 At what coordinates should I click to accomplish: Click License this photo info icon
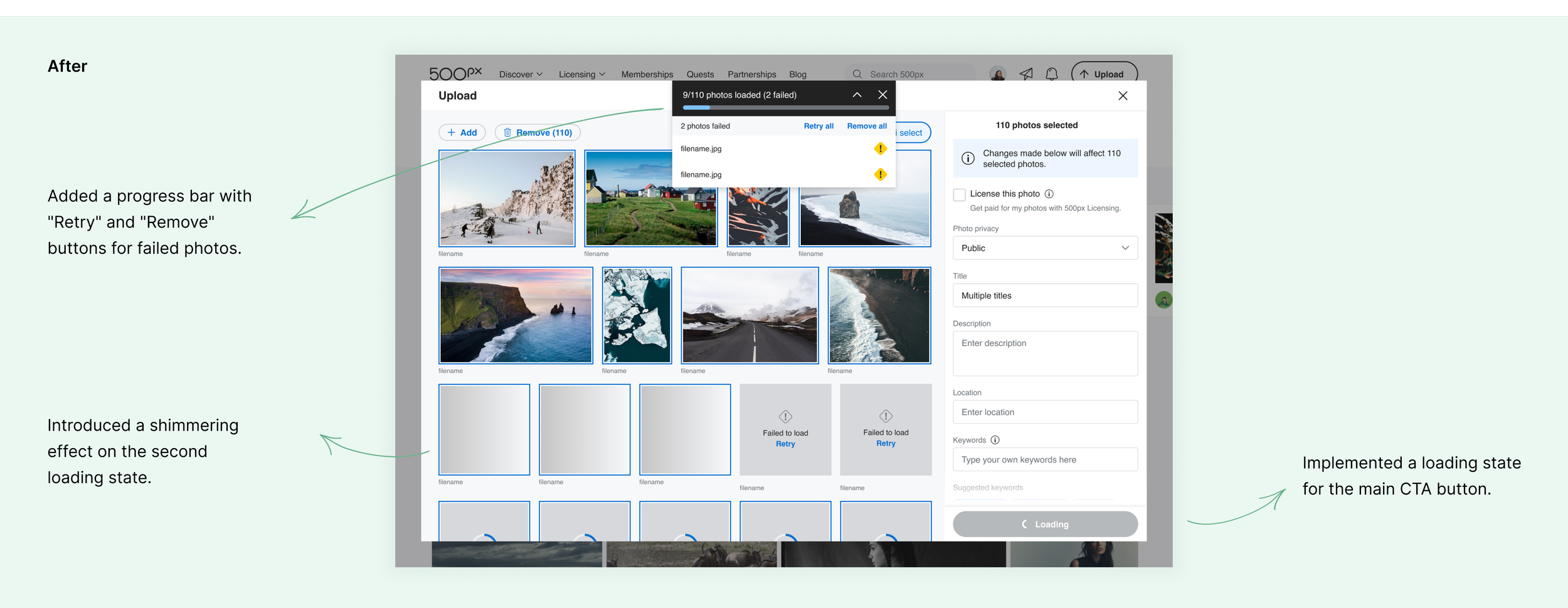click(1049, 194)
